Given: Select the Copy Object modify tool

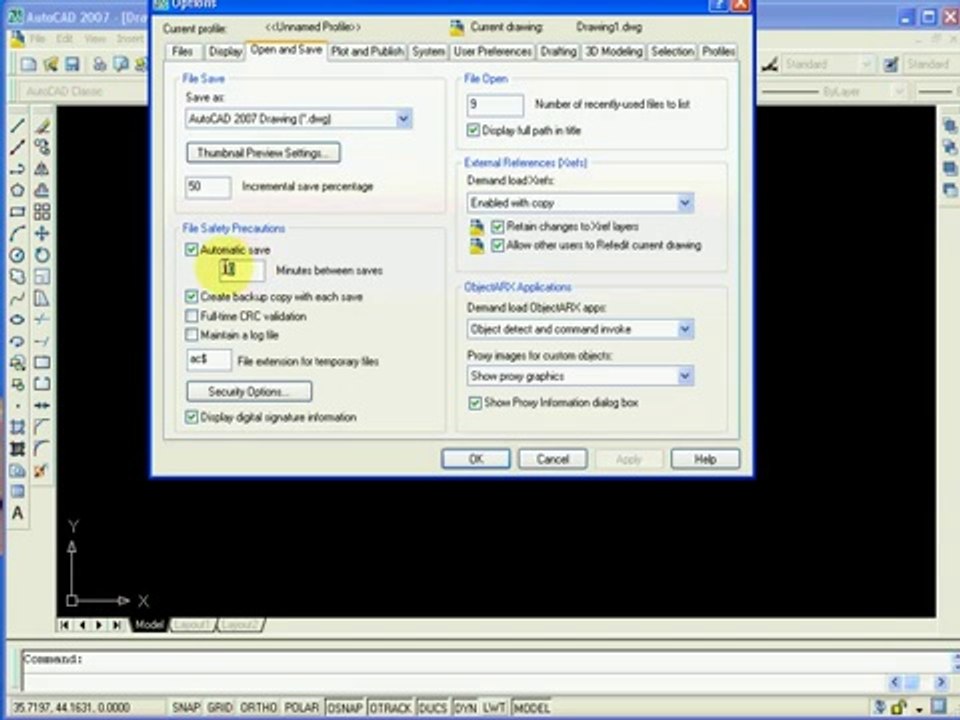Looking at the screenshot, I should pyautogui.click(x=42, y=147).
